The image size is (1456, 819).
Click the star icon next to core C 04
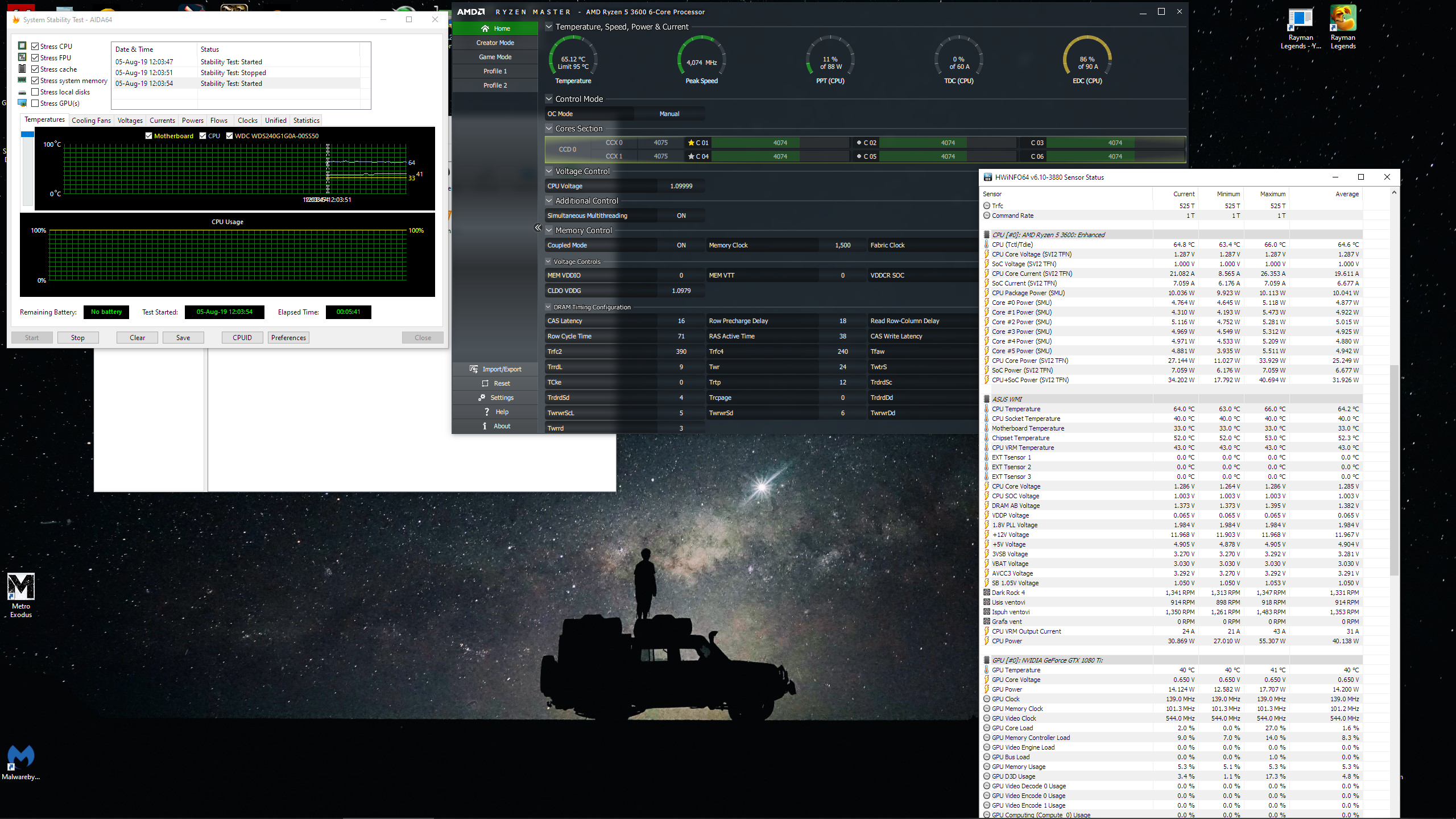691,156
